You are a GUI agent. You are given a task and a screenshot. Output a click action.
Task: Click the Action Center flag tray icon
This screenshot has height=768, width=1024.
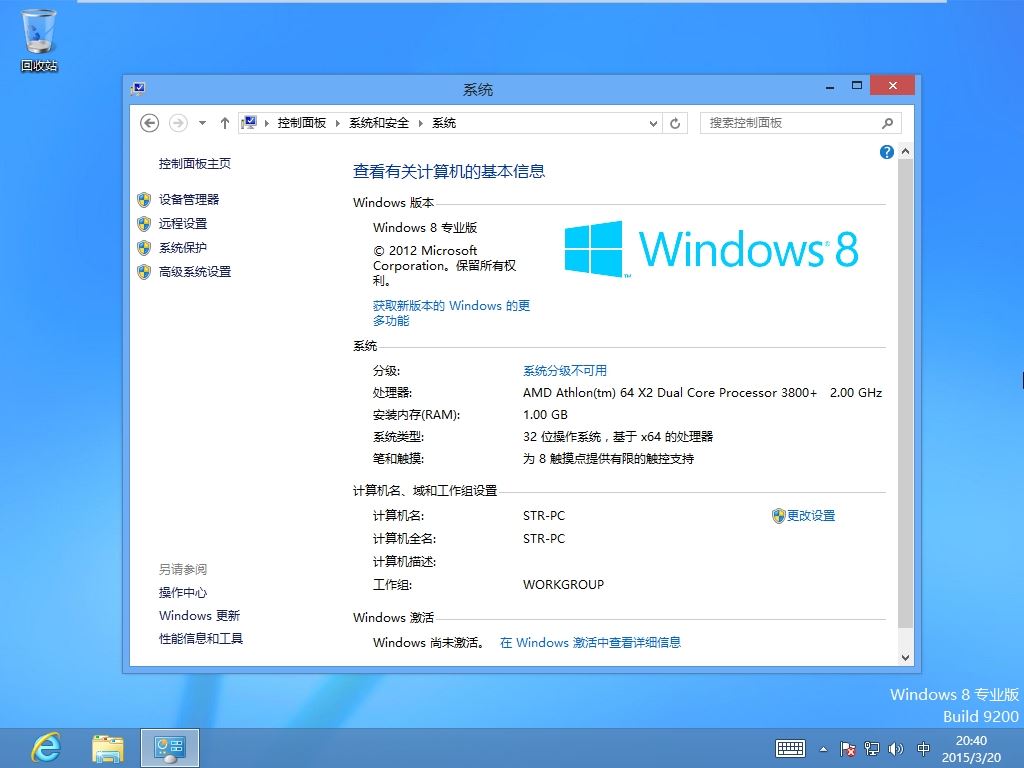848,749
